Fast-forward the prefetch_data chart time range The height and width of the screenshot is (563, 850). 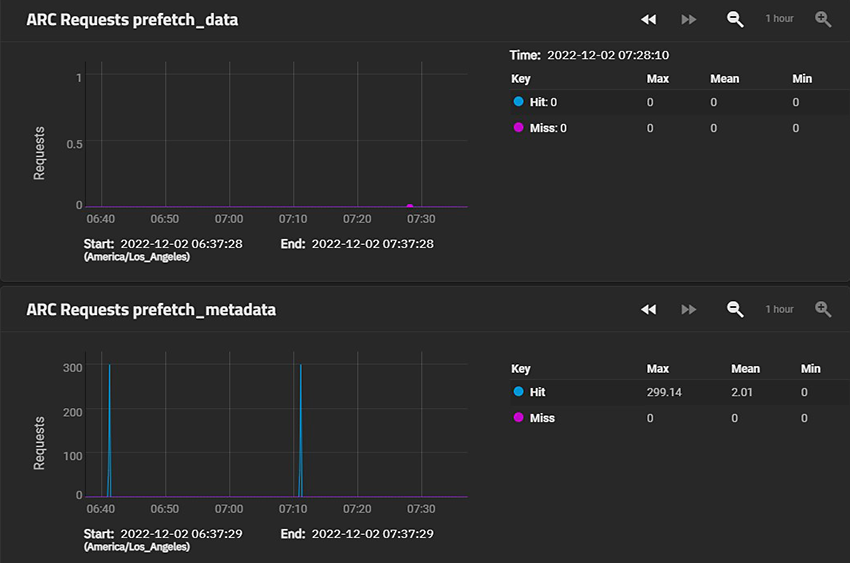pyautogui.click(x=689, y=19)
